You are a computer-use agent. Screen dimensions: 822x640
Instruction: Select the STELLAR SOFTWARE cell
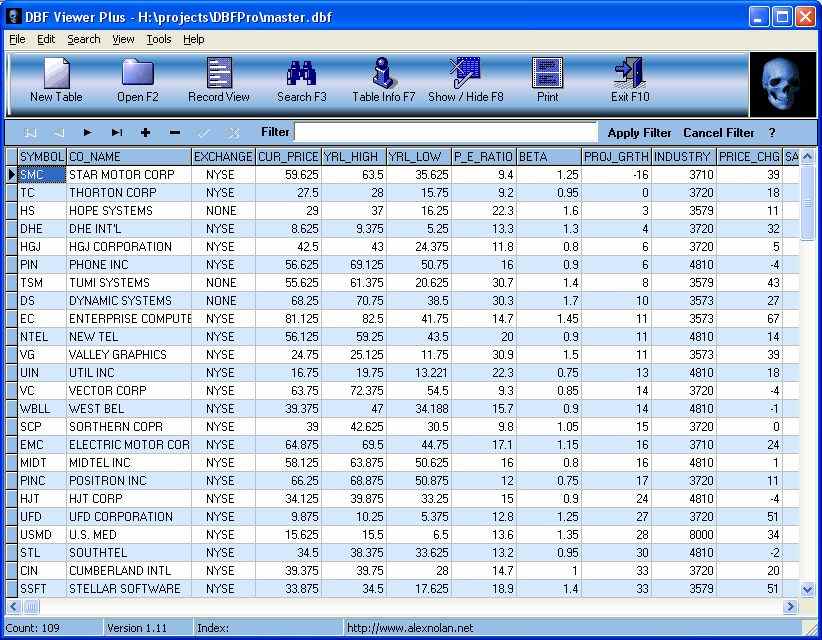[129, 589]
